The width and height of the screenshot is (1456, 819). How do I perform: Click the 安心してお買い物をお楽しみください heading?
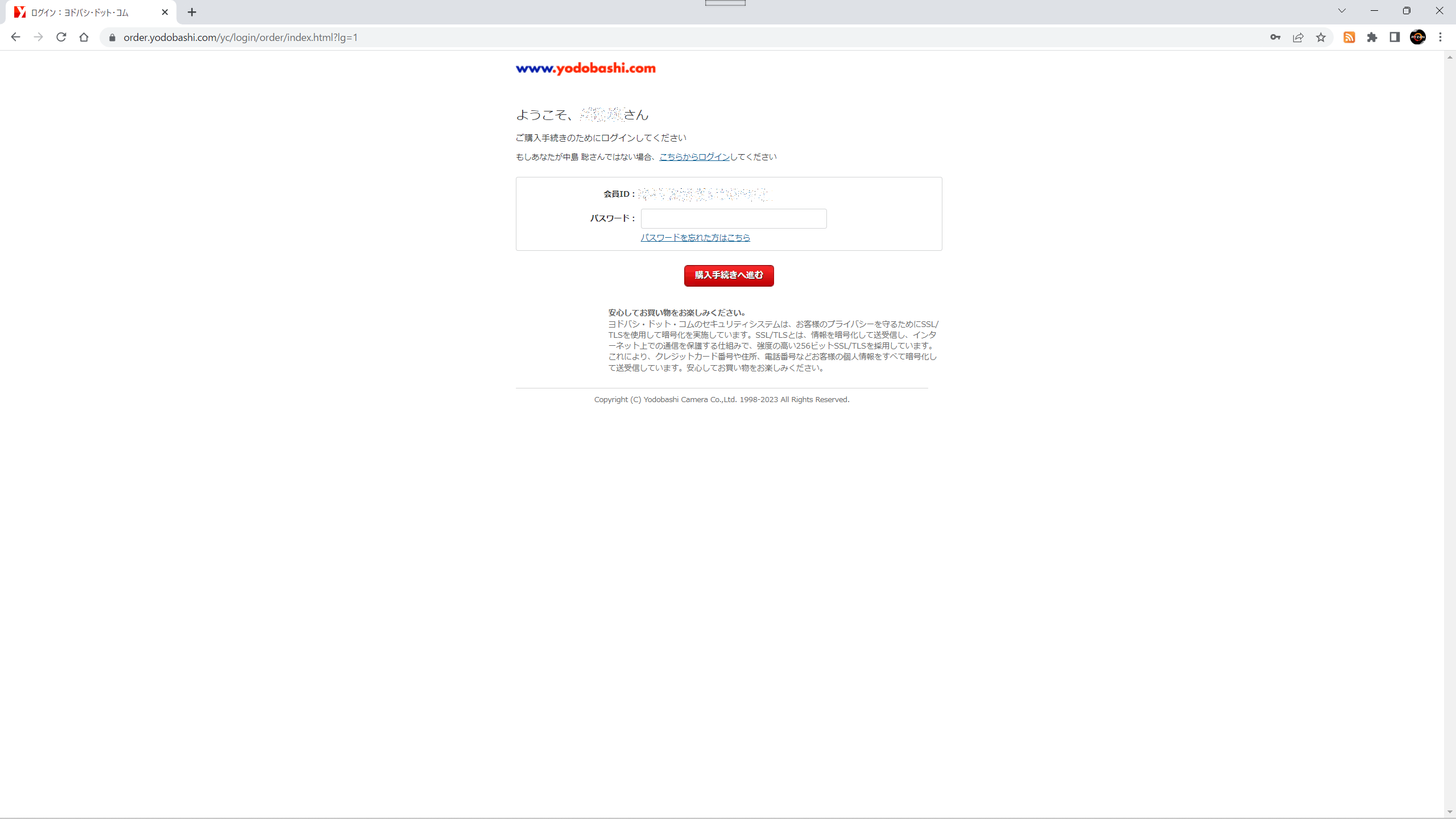click(x=677, y=313)
